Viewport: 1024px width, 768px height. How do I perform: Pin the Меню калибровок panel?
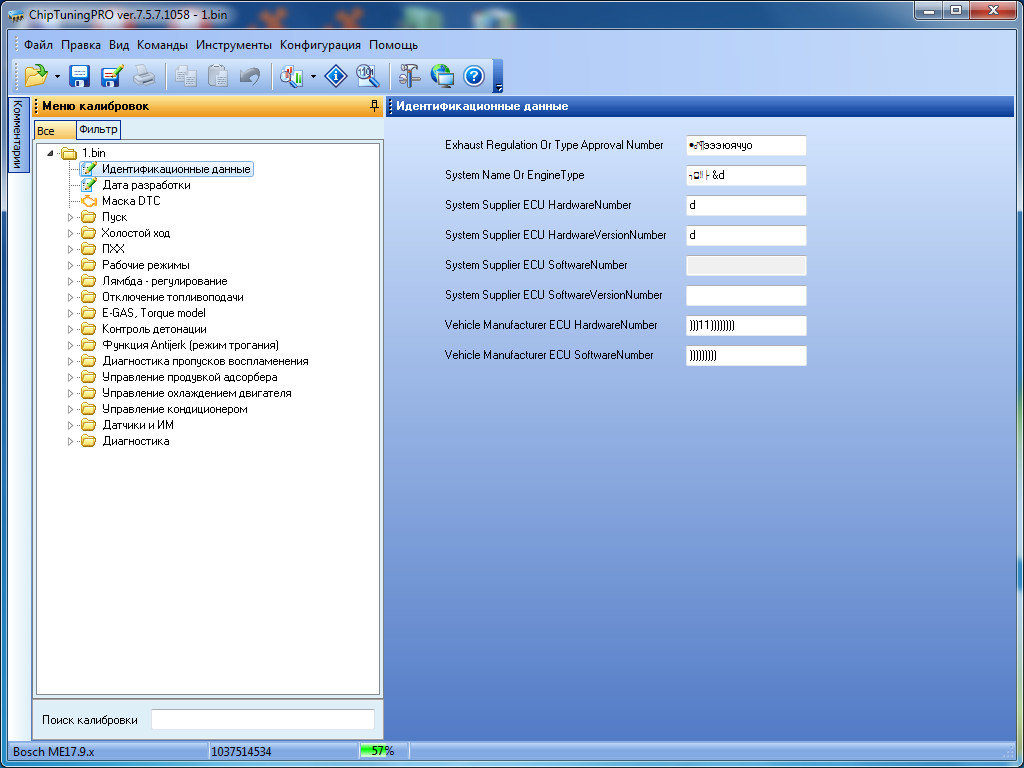374,106
